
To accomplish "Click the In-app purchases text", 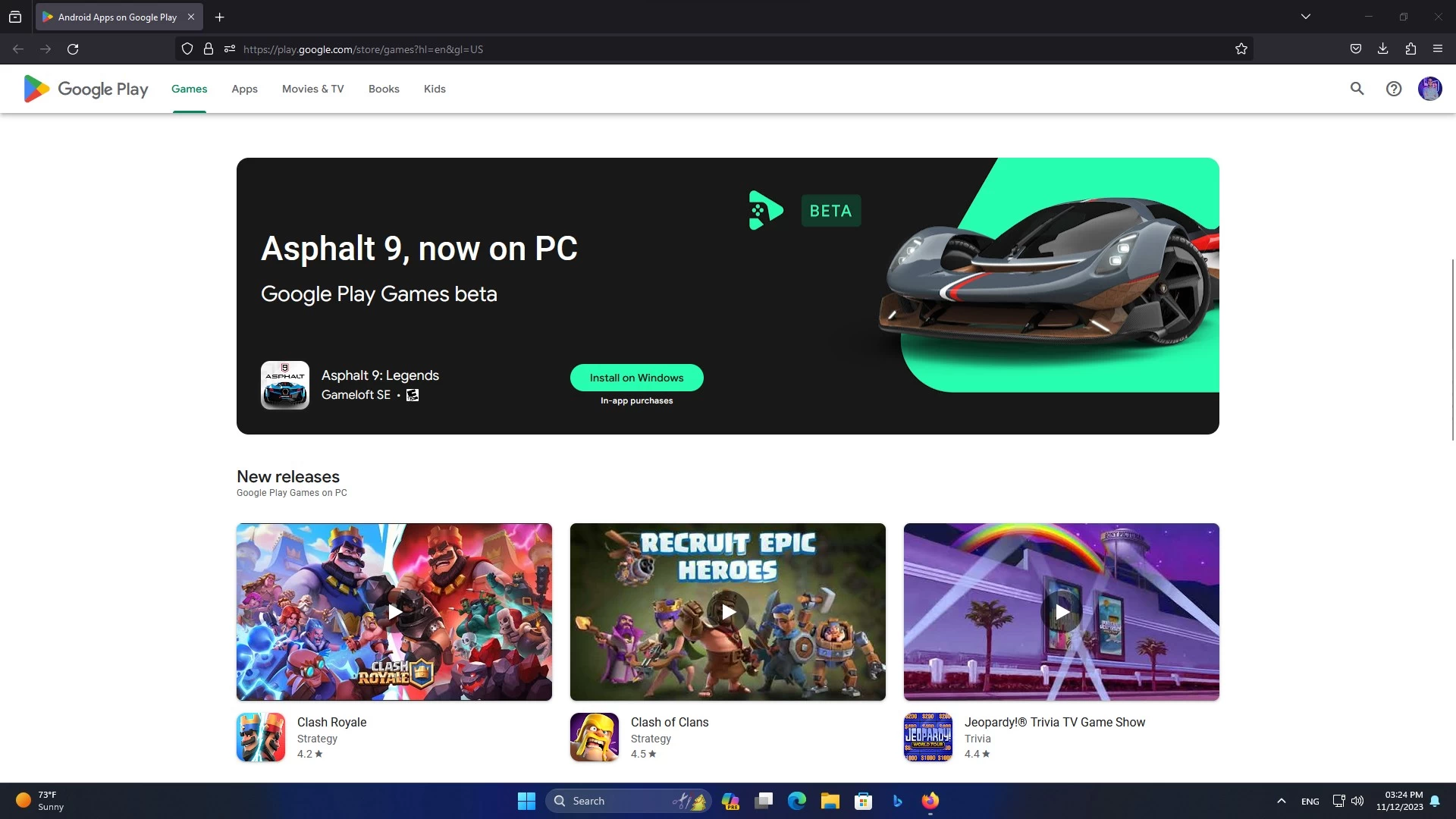I will [x=637, y=400].
